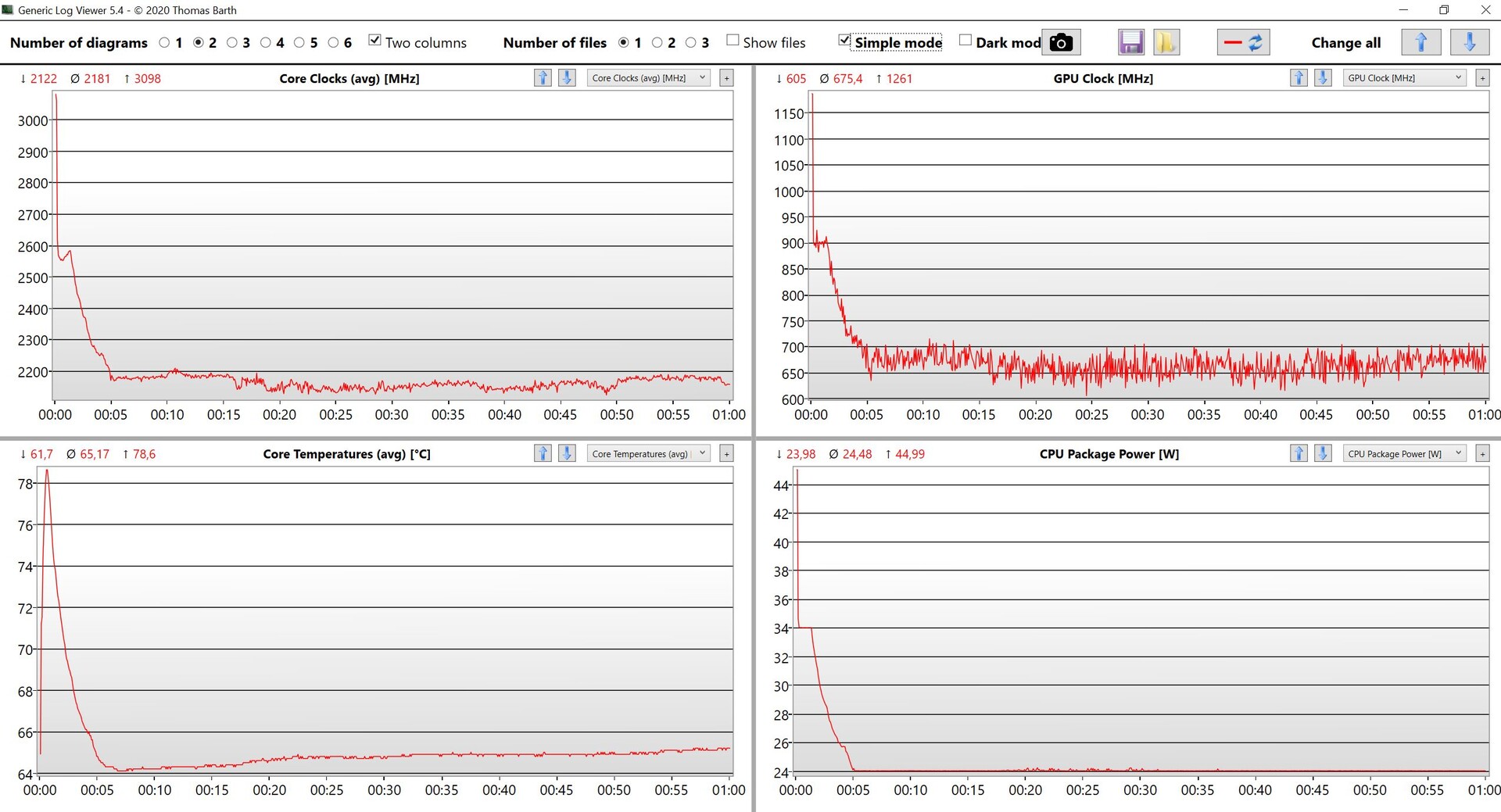Expand the Core Temperatures (avg) dropdown
The width and height of the screenshot is (1501, 812).
(648, 454)
